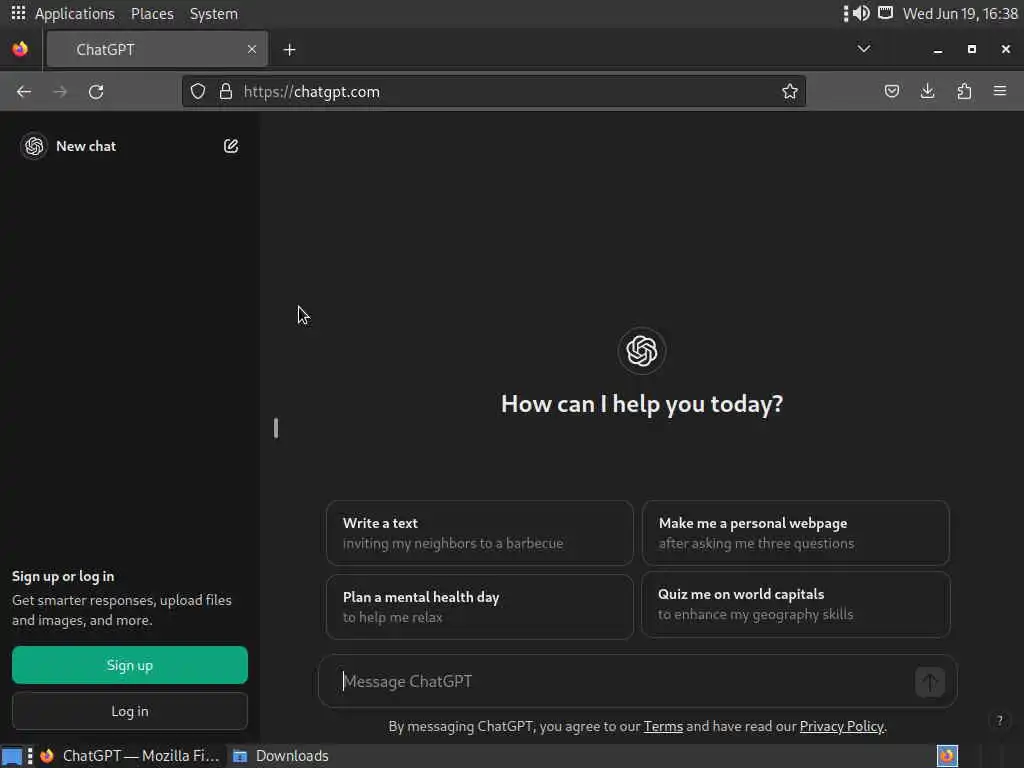This screenshot has width=1024, height=768.
Task: Click the Firefox icon in bottom-right tray
Action: [x=947, y=756]
